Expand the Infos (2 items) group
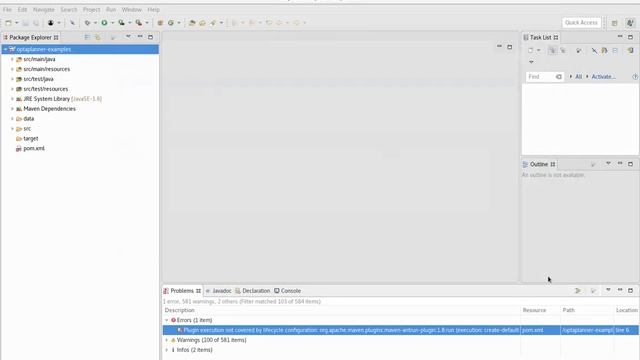This screenshot has height=360, width=640. point(167,350)
